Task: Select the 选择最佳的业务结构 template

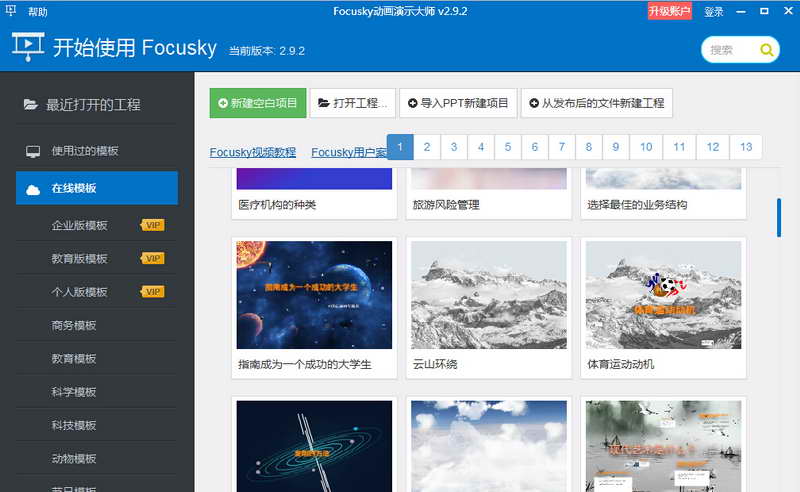Action: (663, 193)
